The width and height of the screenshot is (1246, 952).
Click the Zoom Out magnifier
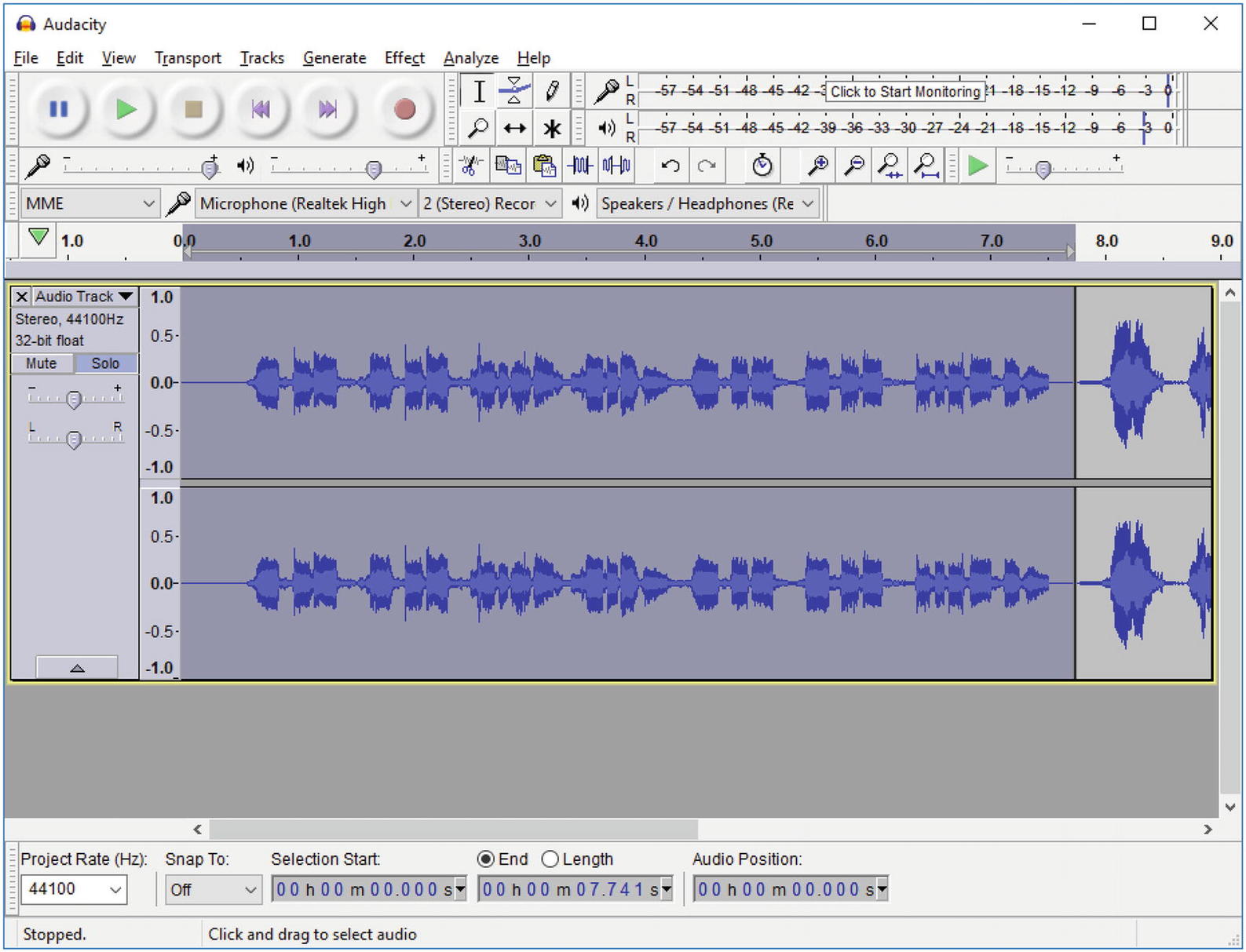[853, 166]
